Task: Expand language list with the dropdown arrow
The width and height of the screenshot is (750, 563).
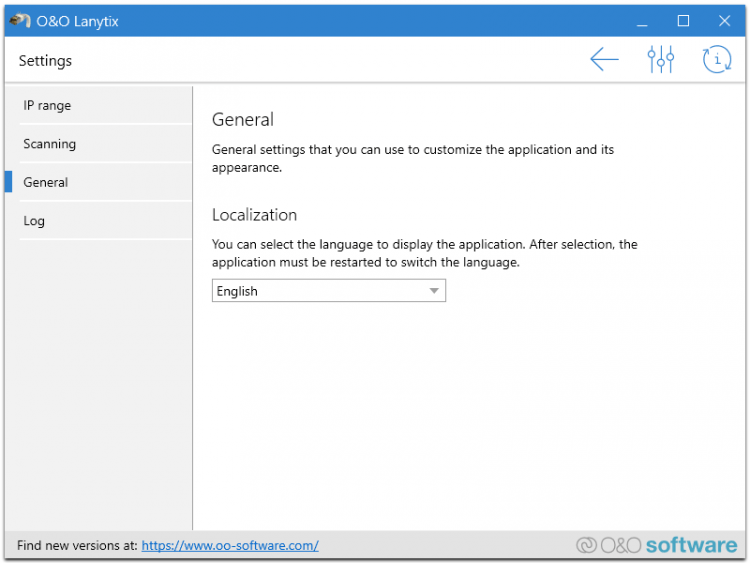Action: tap(434, 291)
